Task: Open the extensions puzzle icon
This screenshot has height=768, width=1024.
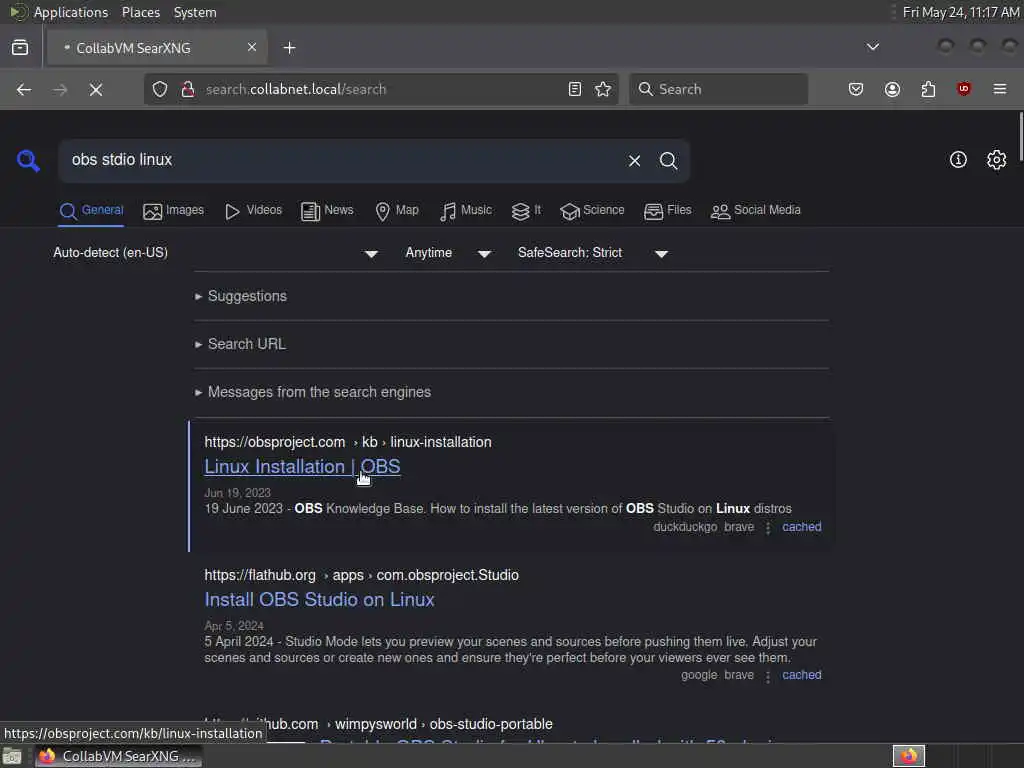Action: (x=928, y=89)
